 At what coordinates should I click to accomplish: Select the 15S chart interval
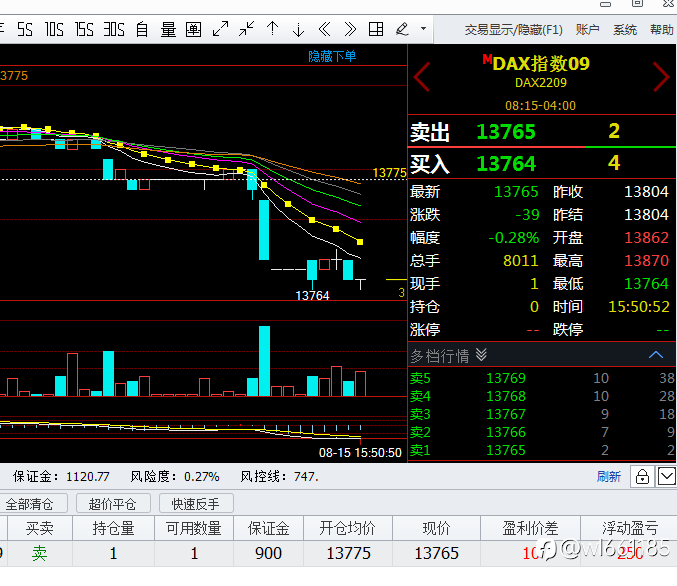[x=84, y=30]
